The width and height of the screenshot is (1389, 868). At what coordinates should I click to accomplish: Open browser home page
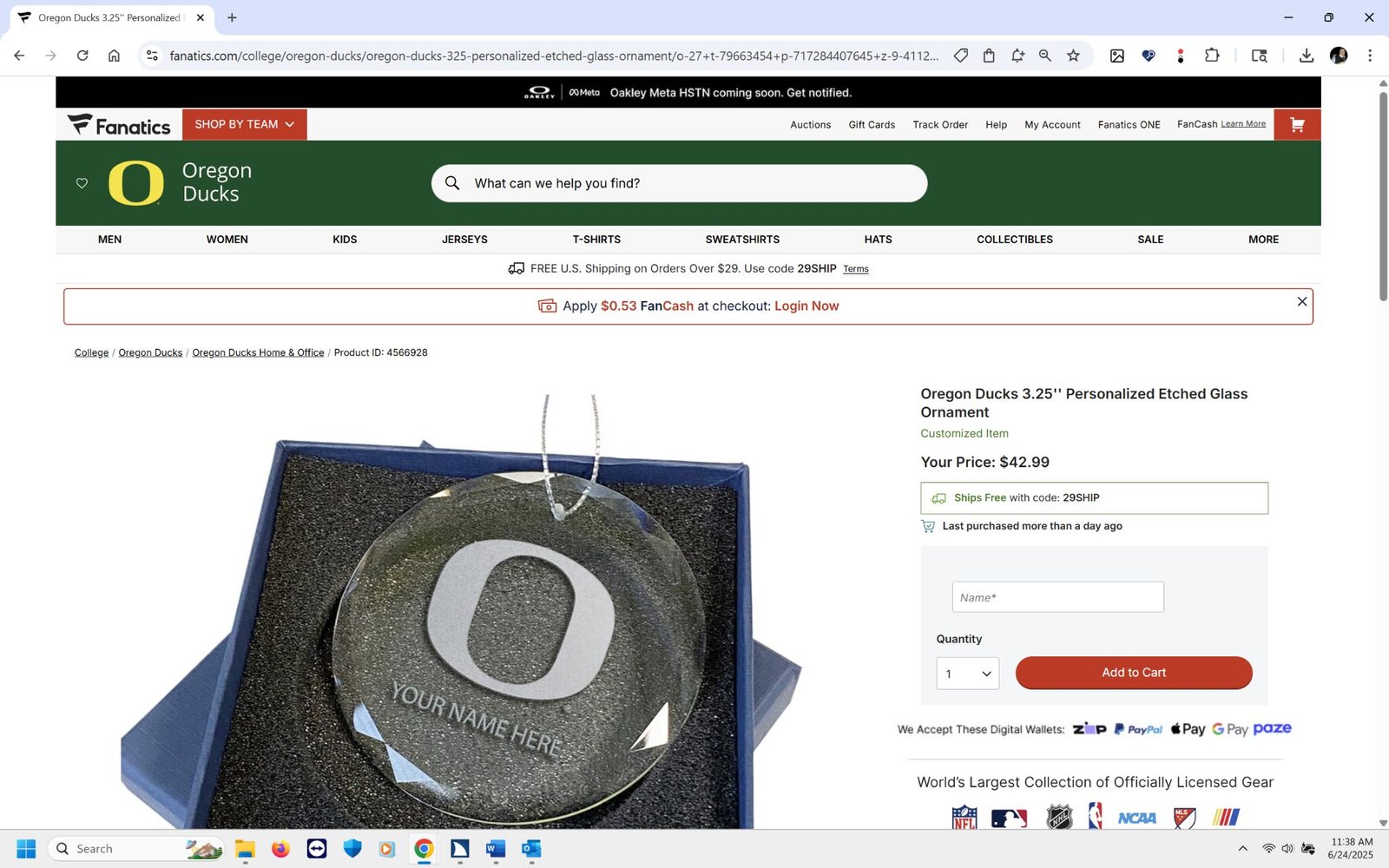click(114, 56)
